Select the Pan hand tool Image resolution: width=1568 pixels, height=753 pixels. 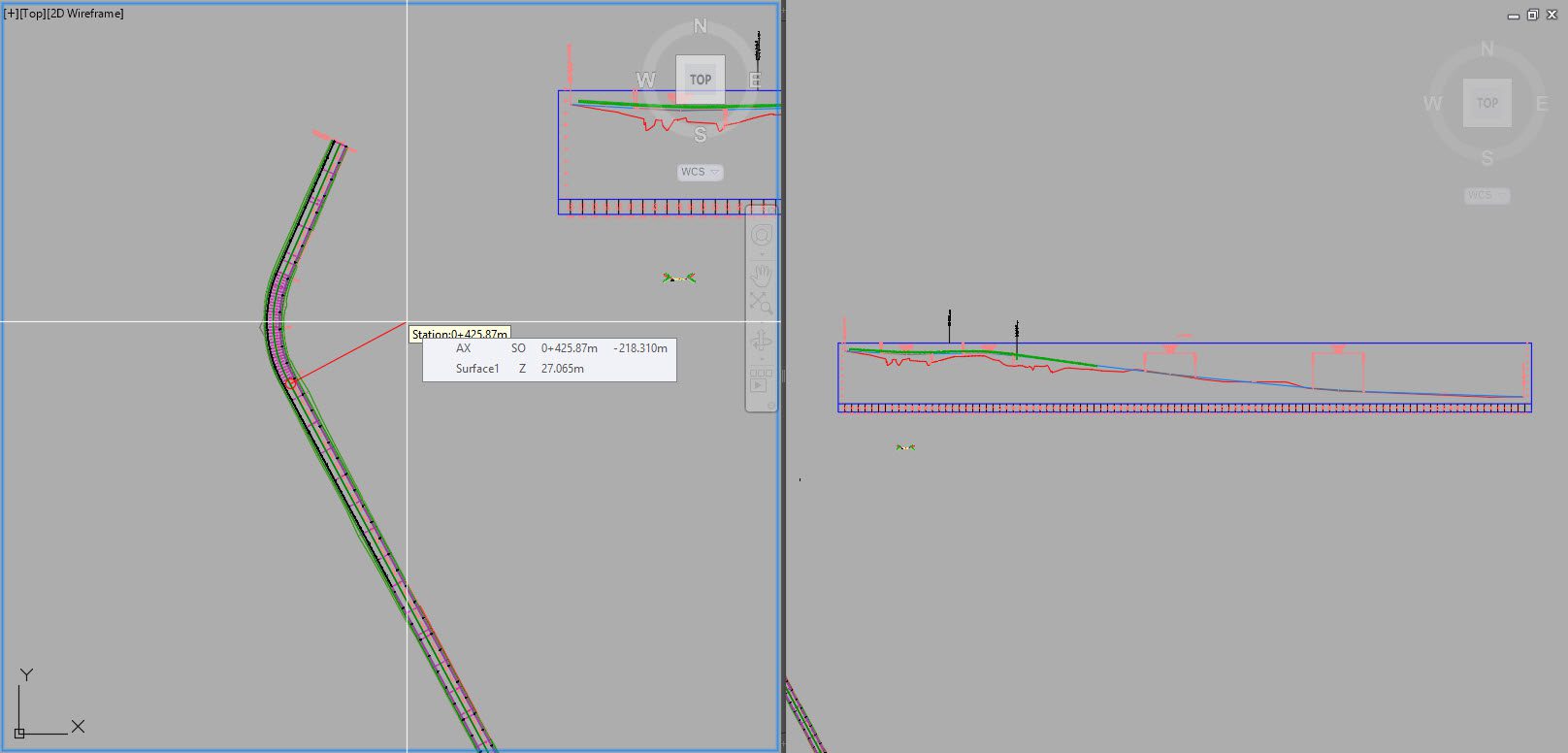pos(762,275)
